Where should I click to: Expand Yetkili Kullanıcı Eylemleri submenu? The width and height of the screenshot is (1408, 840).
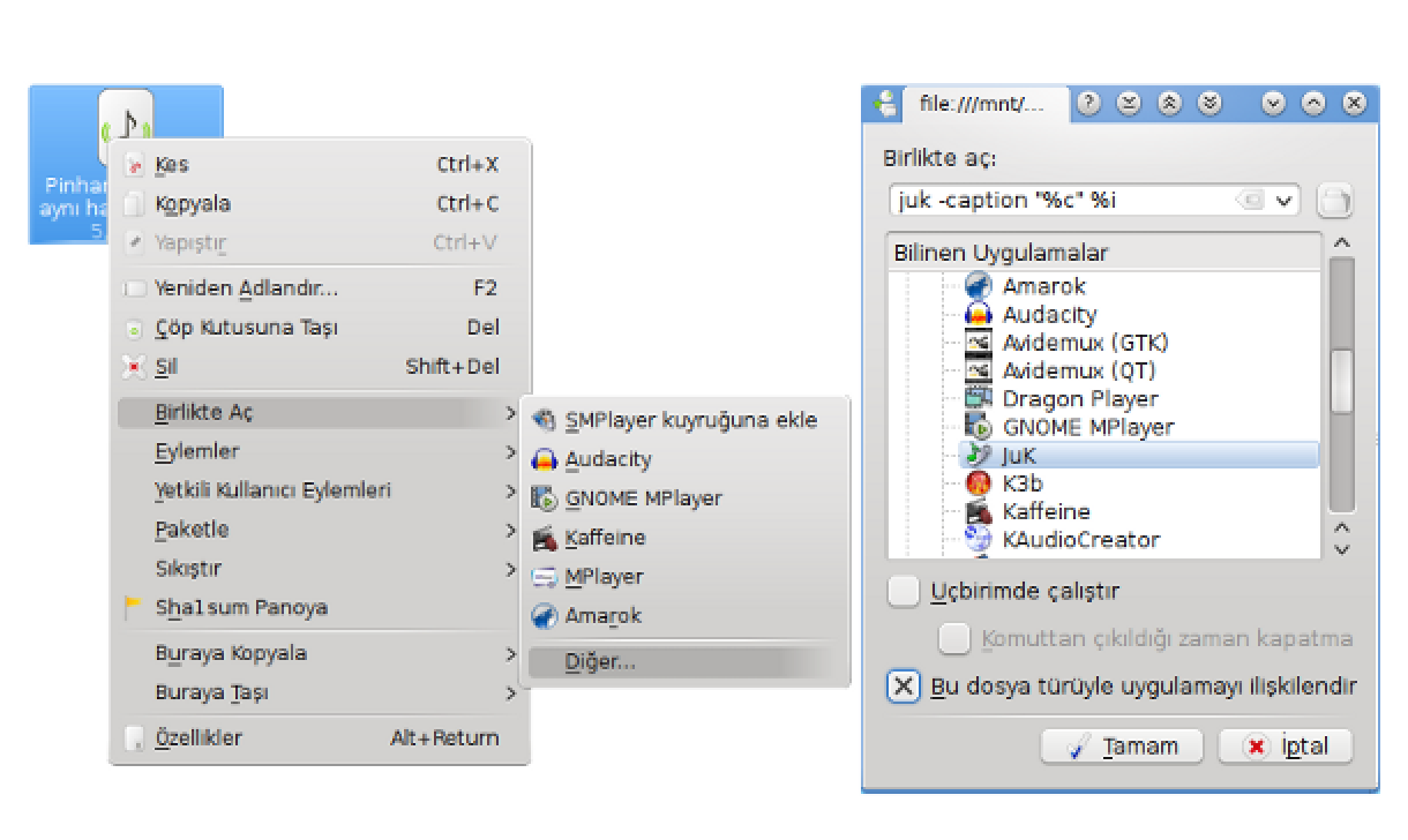click(x=510, y=491)
